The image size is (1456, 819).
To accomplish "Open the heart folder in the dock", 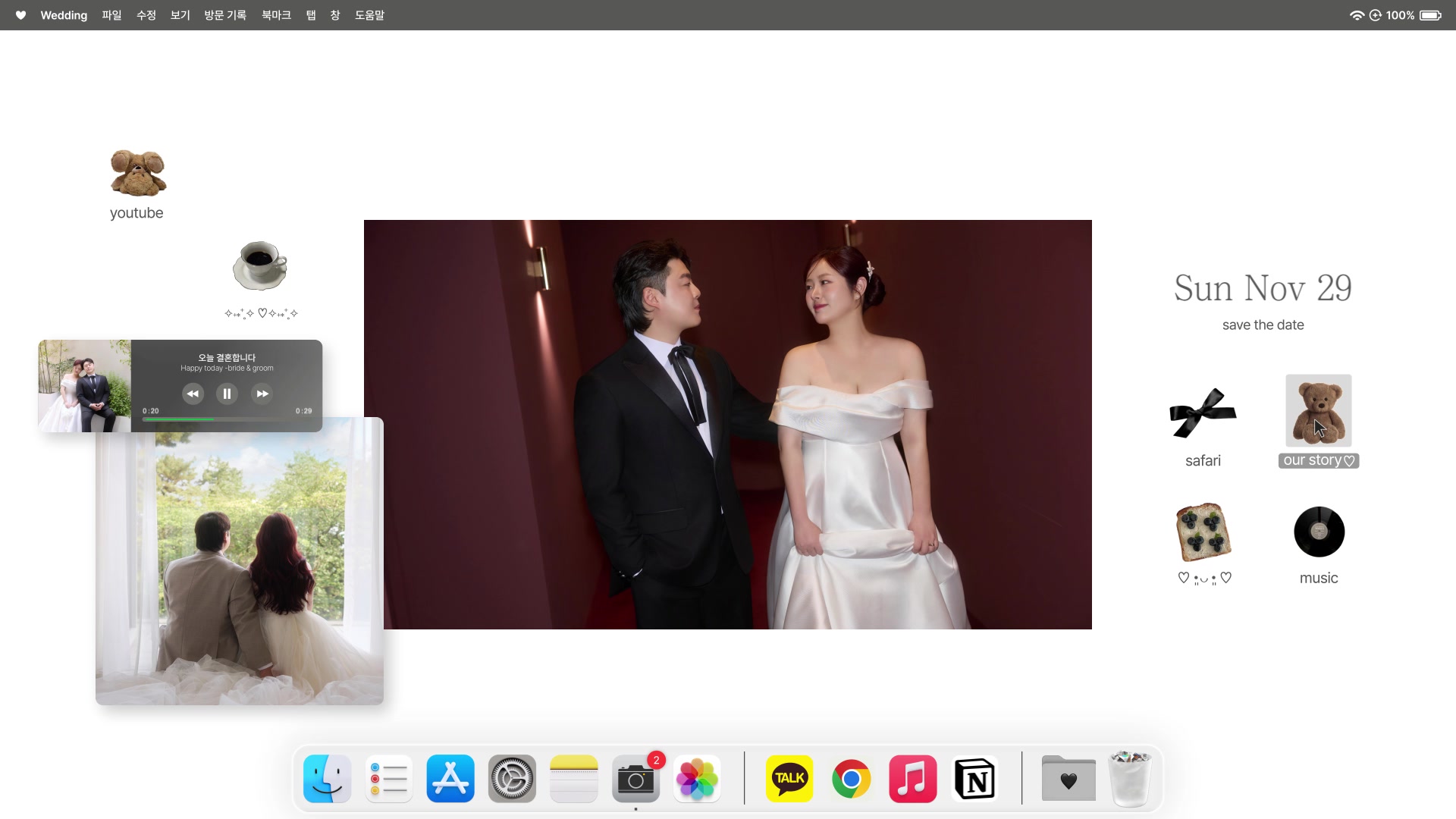I will tap(1068, 778).
